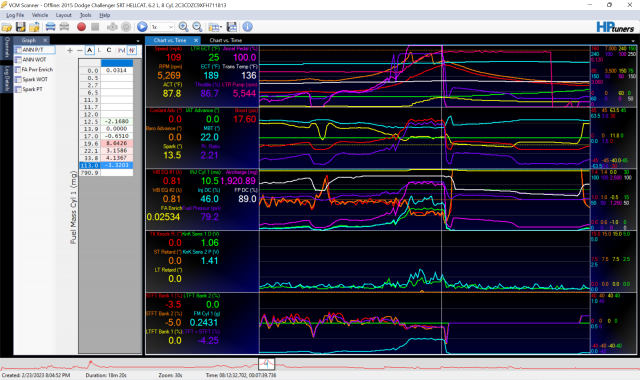640x380 pixels.
Task: Zoom out on the chart
Action: pos(198,27)
